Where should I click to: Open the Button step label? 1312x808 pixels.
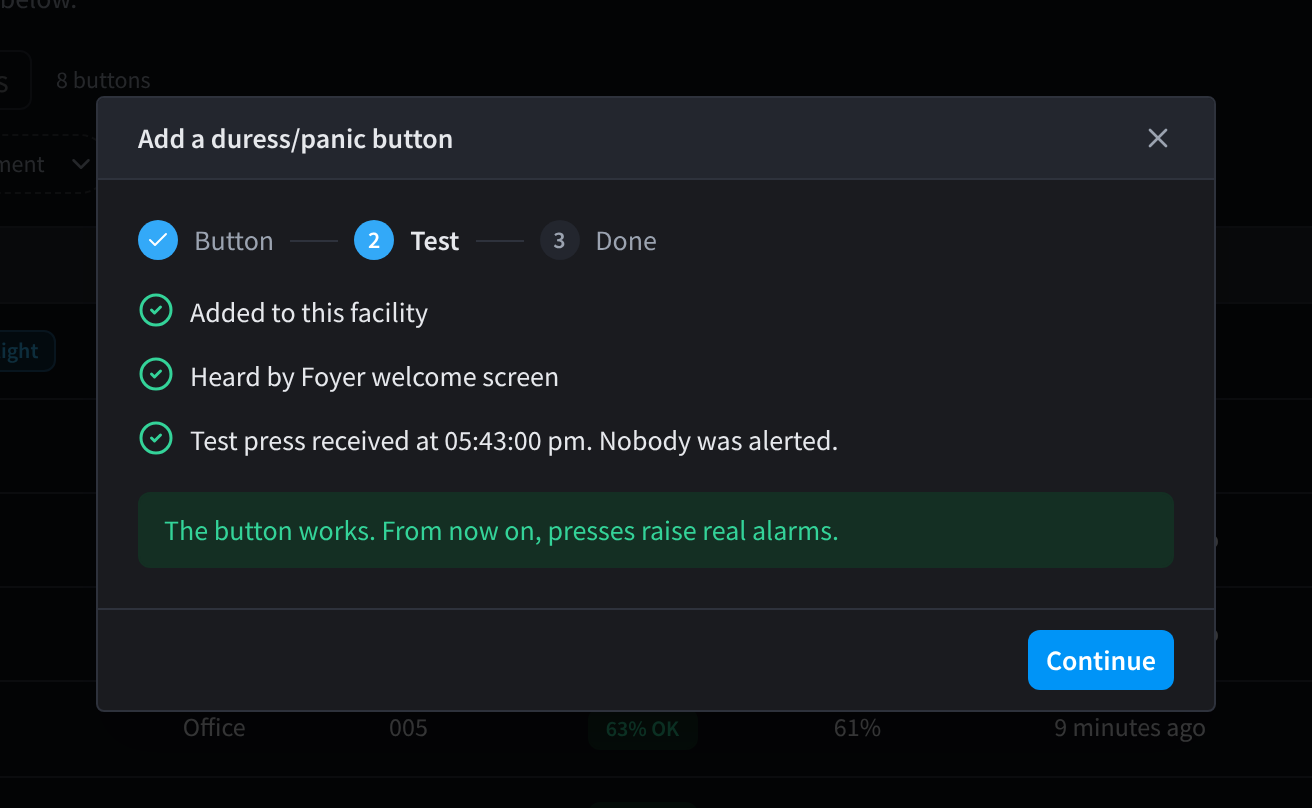click(234, 241)
